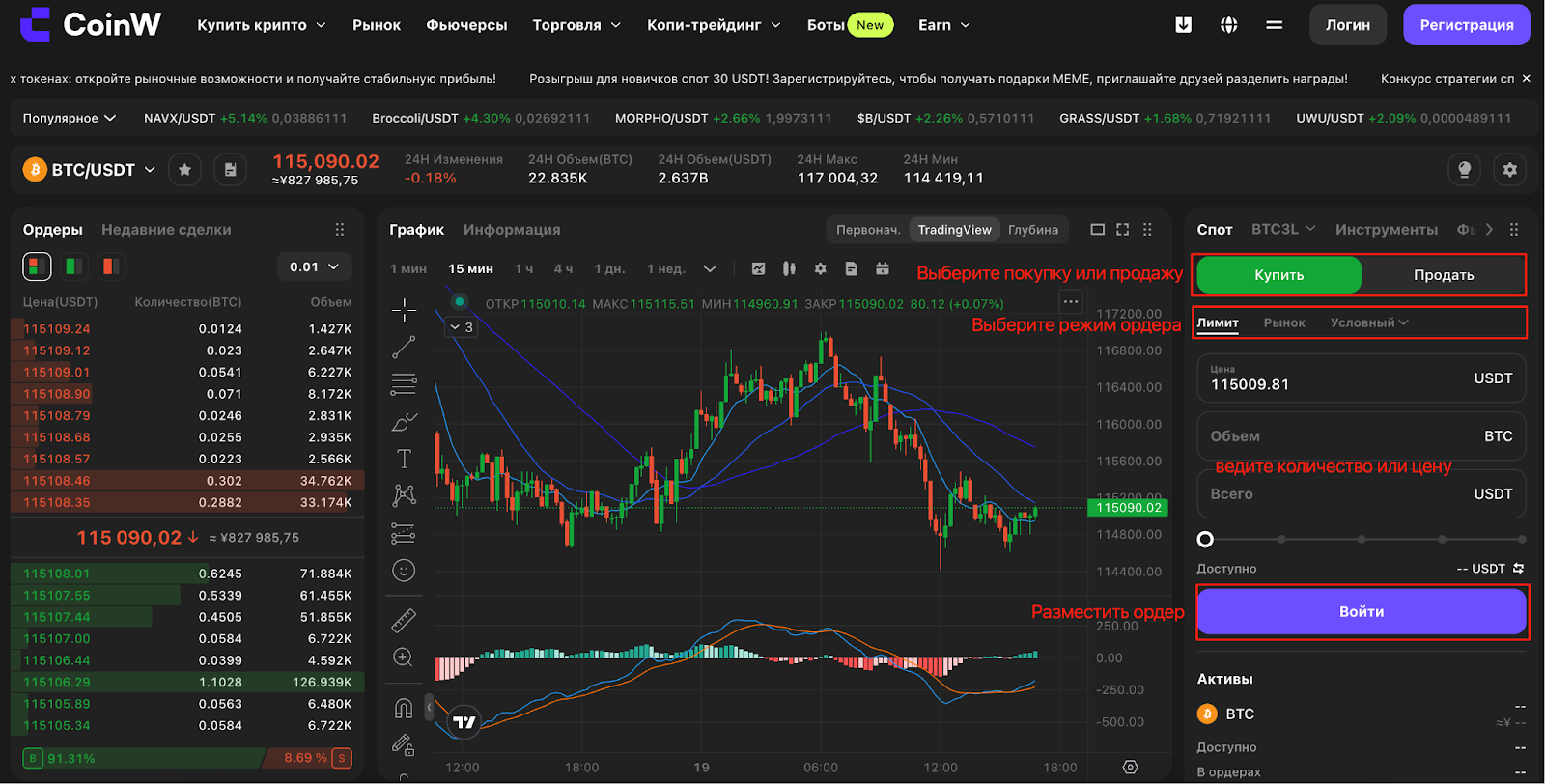Click the chart axis settings hexagon icon

(x=1131, y=767)
